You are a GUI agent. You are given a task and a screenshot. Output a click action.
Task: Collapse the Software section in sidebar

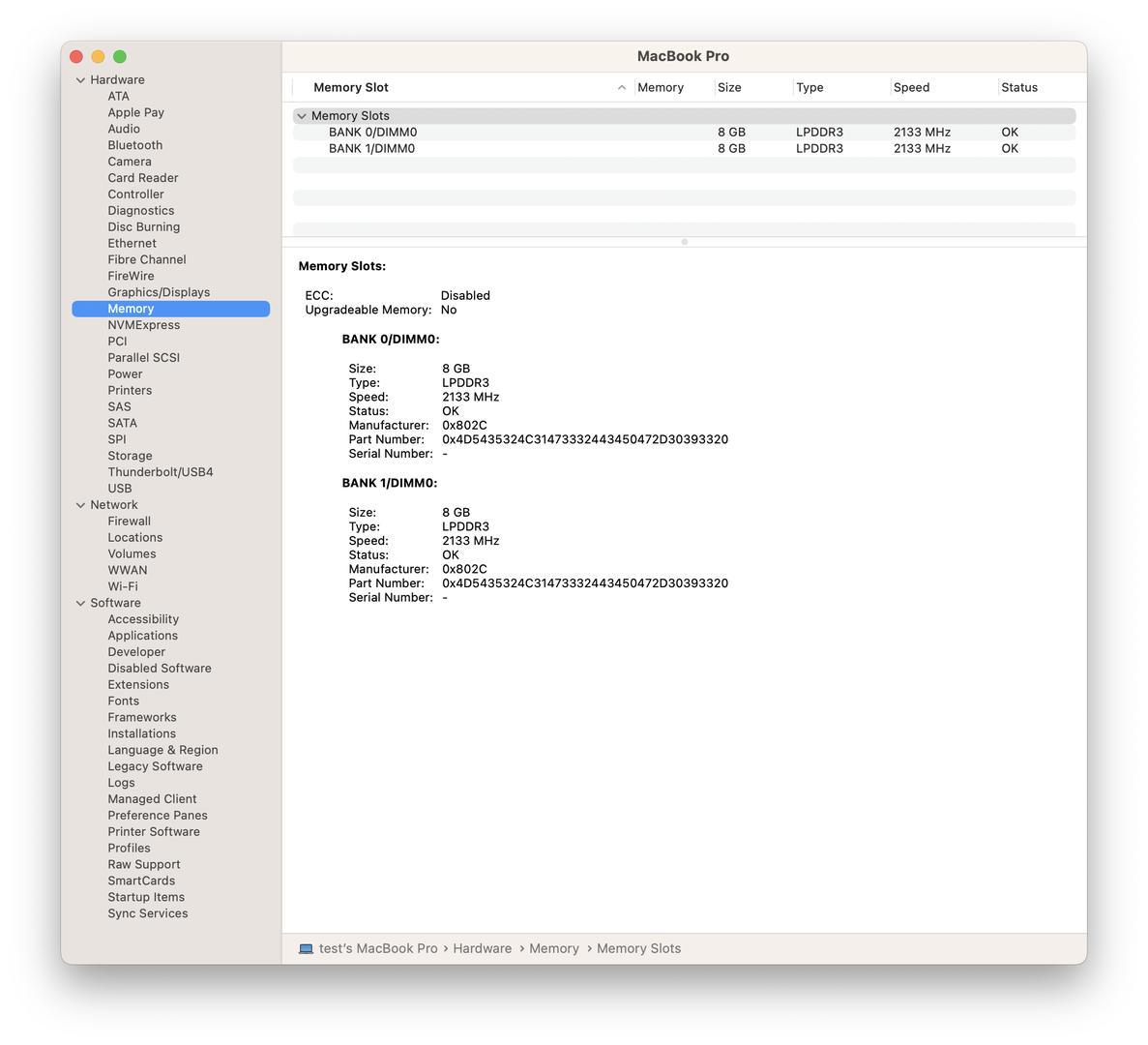point(80,603)
